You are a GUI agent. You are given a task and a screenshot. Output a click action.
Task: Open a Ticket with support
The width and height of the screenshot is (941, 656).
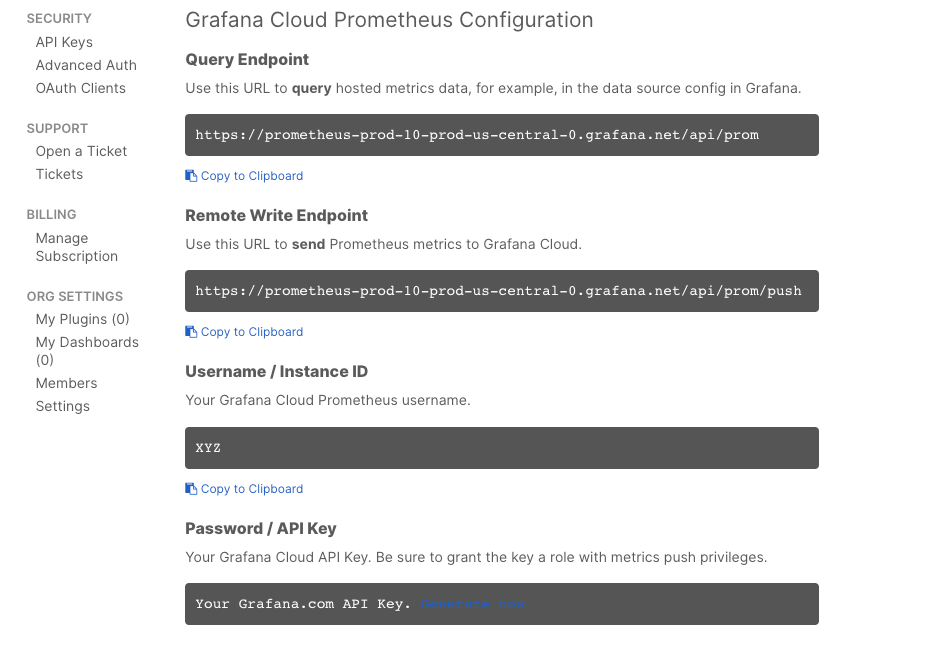[81, 151]
